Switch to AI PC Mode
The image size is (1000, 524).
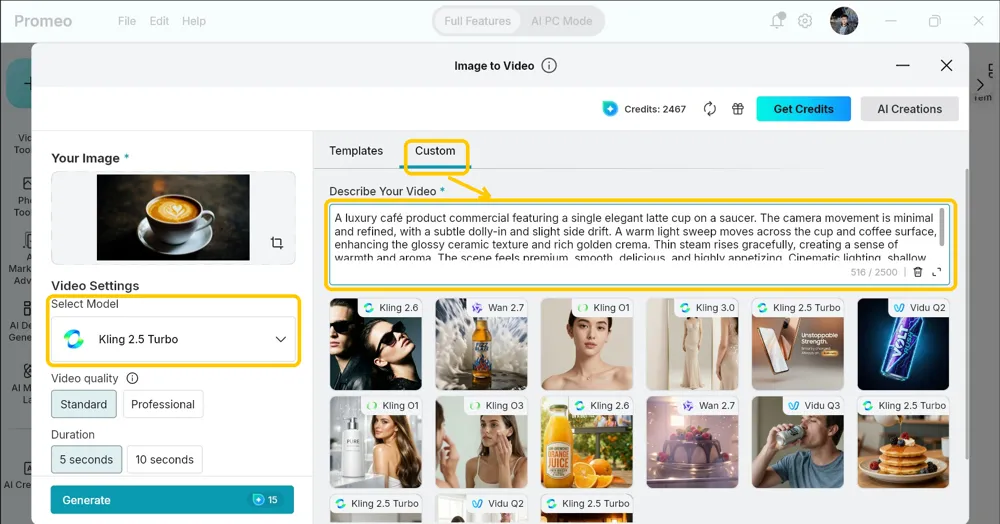tap(562, 21)
